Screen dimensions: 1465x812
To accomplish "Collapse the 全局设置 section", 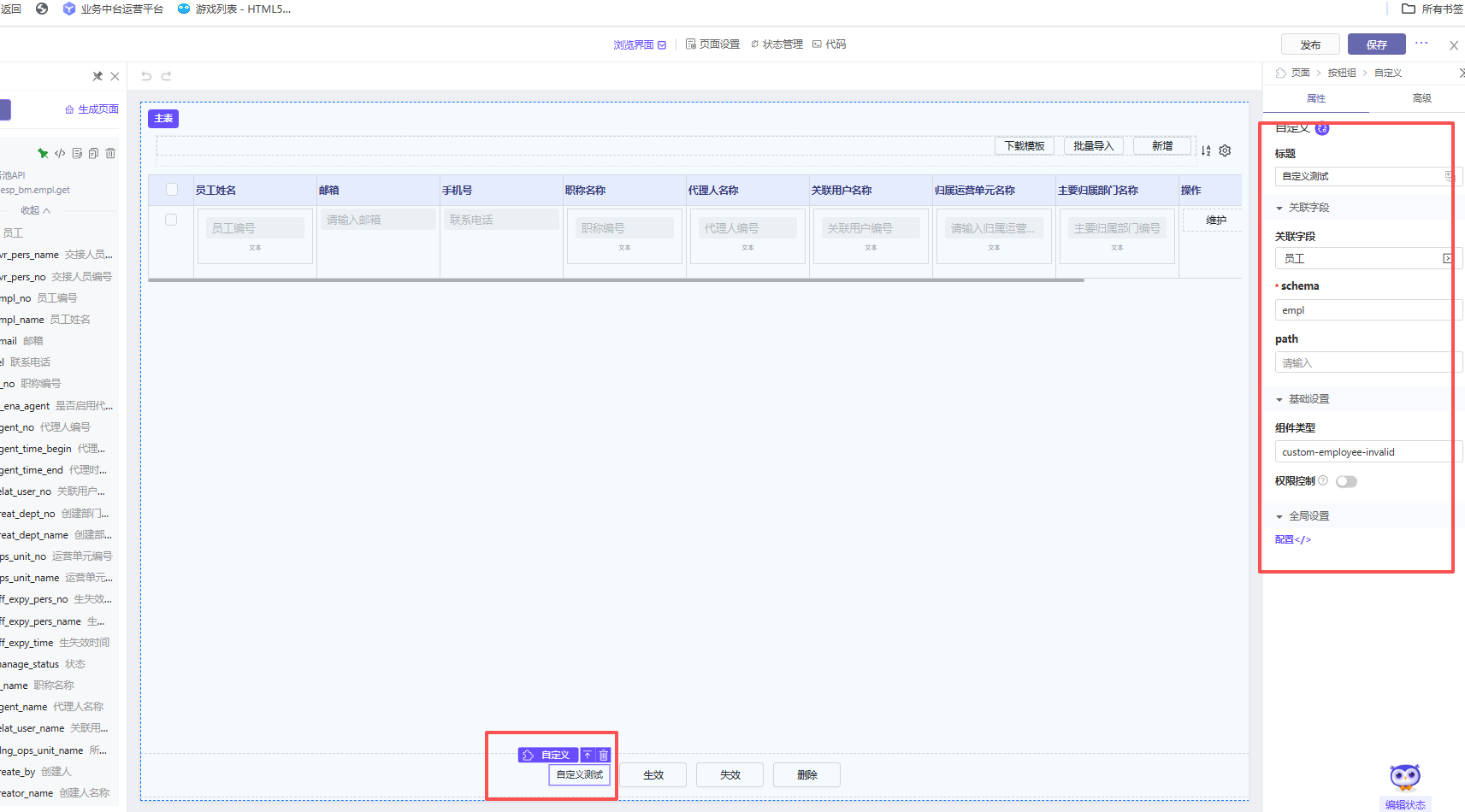I will [x=1279, y=516].
